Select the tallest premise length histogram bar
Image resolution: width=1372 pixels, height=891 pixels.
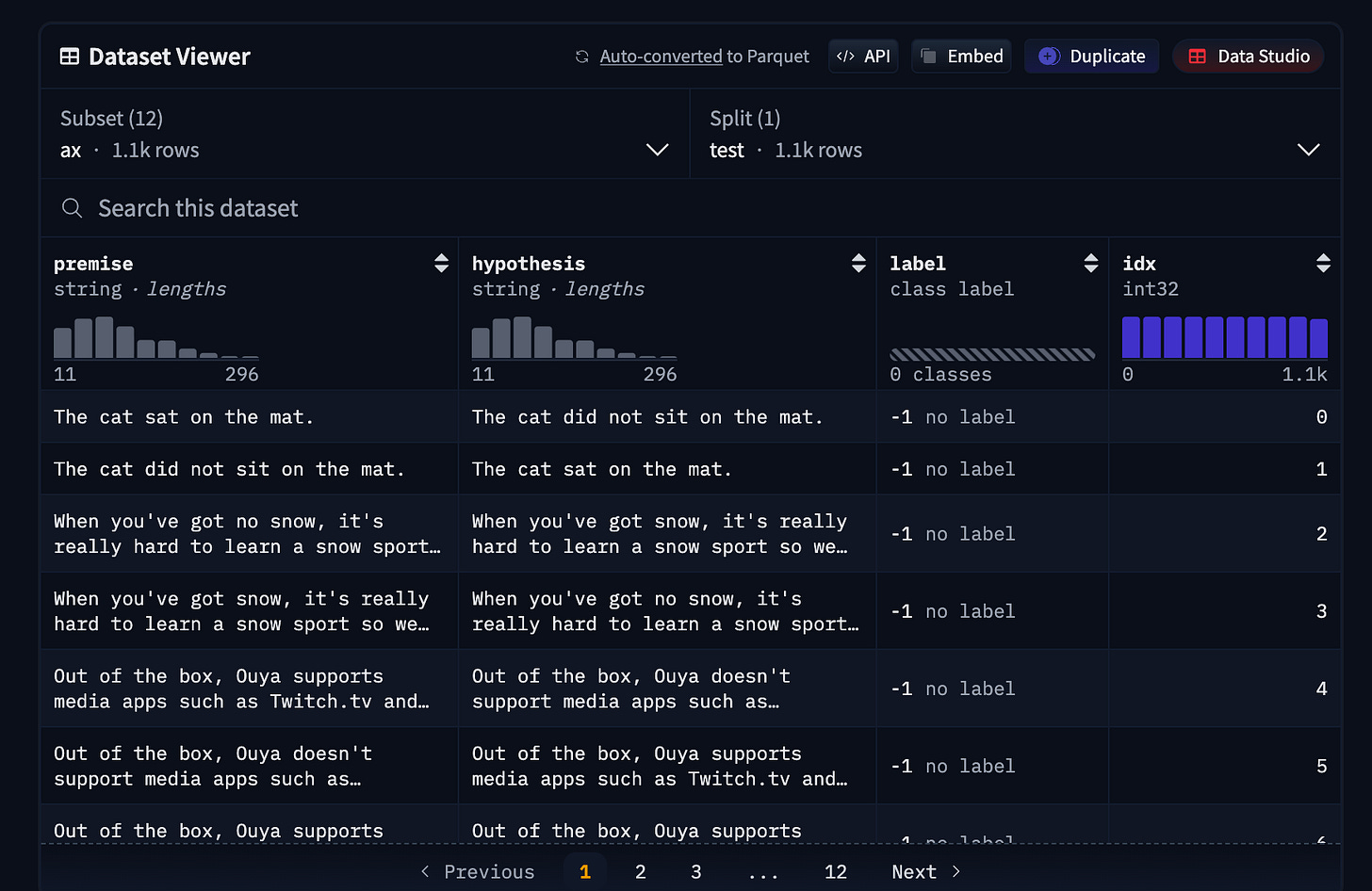click(x=104, y=337)
